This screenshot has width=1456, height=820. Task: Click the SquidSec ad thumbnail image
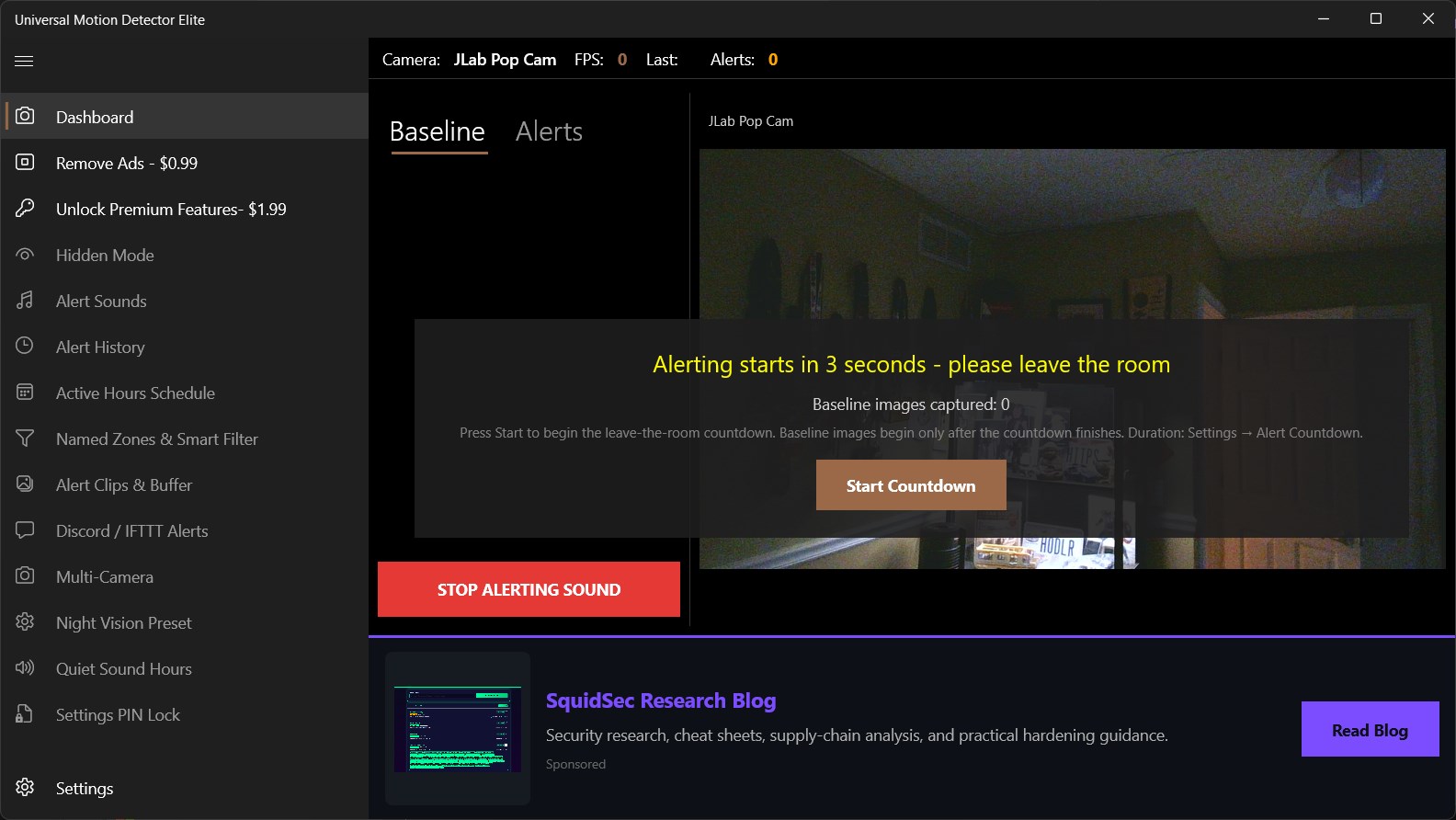pyautogui.click(x=458, y=728)
